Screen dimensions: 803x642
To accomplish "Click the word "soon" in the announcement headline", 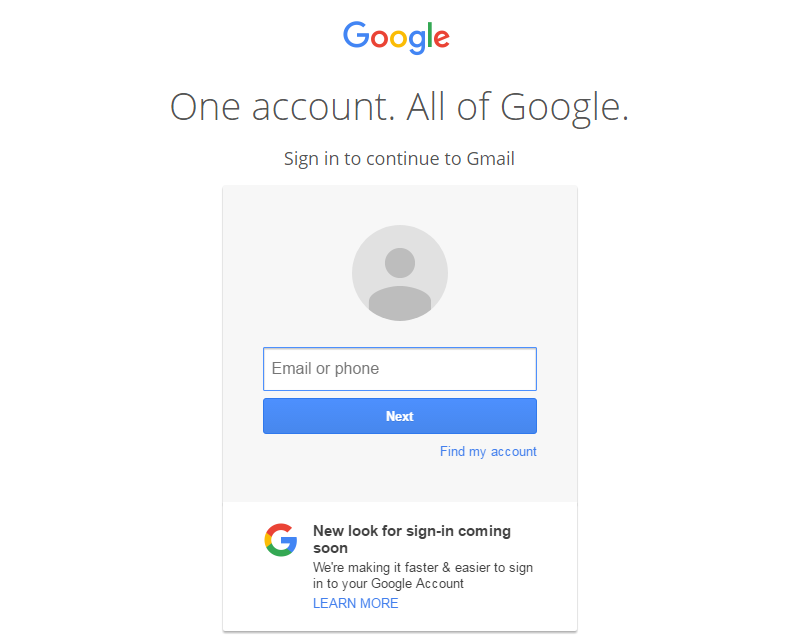I will [x=330, y=548].
